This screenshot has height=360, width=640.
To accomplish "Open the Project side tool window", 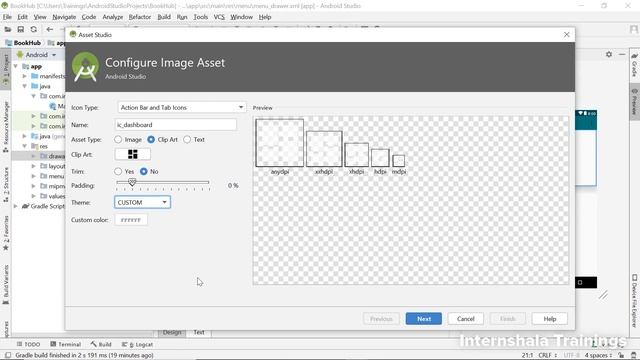I will tap(6, 69).
